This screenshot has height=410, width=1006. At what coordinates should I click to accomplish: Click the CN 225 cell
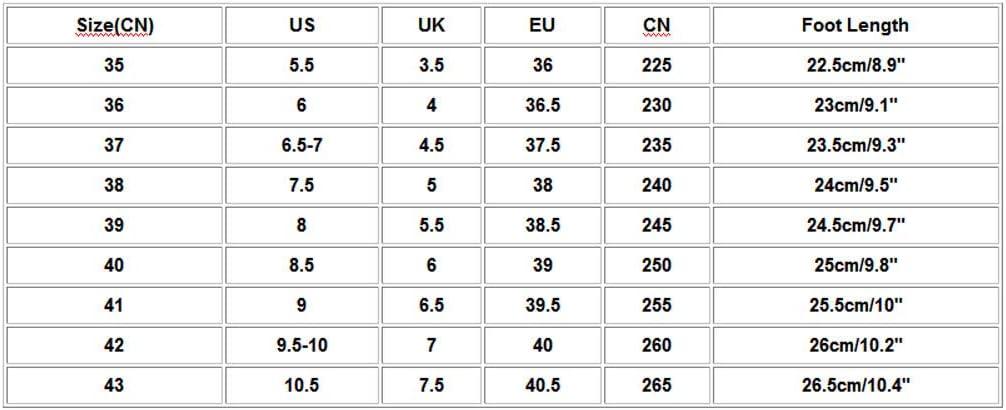[x=656, y=65]
